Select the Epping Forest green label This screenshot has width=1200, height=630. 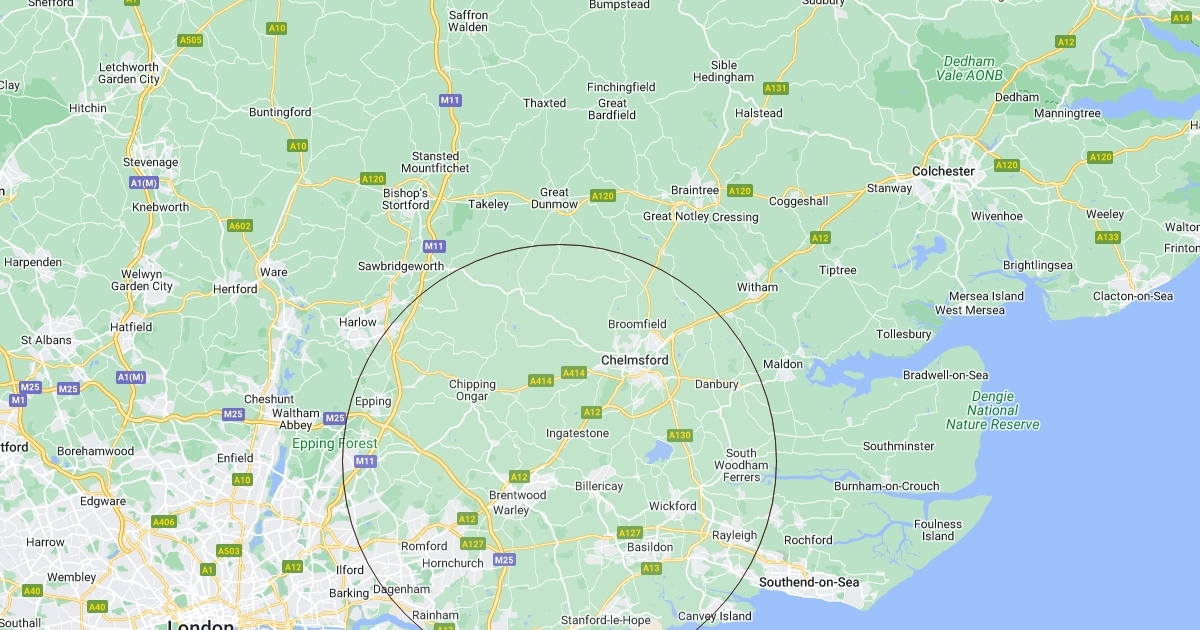pos(335,444)
